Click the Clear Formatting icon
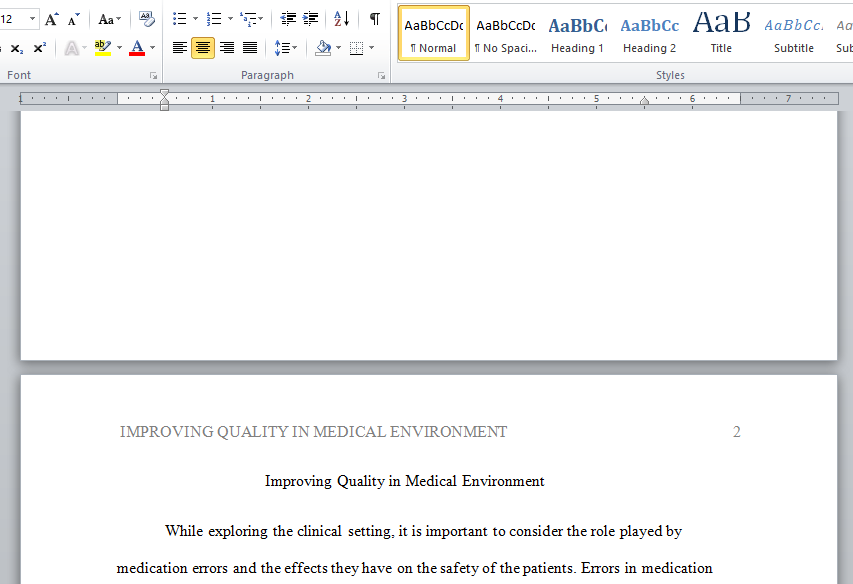Viewport: 853px width, 584px height. point(146,20)
